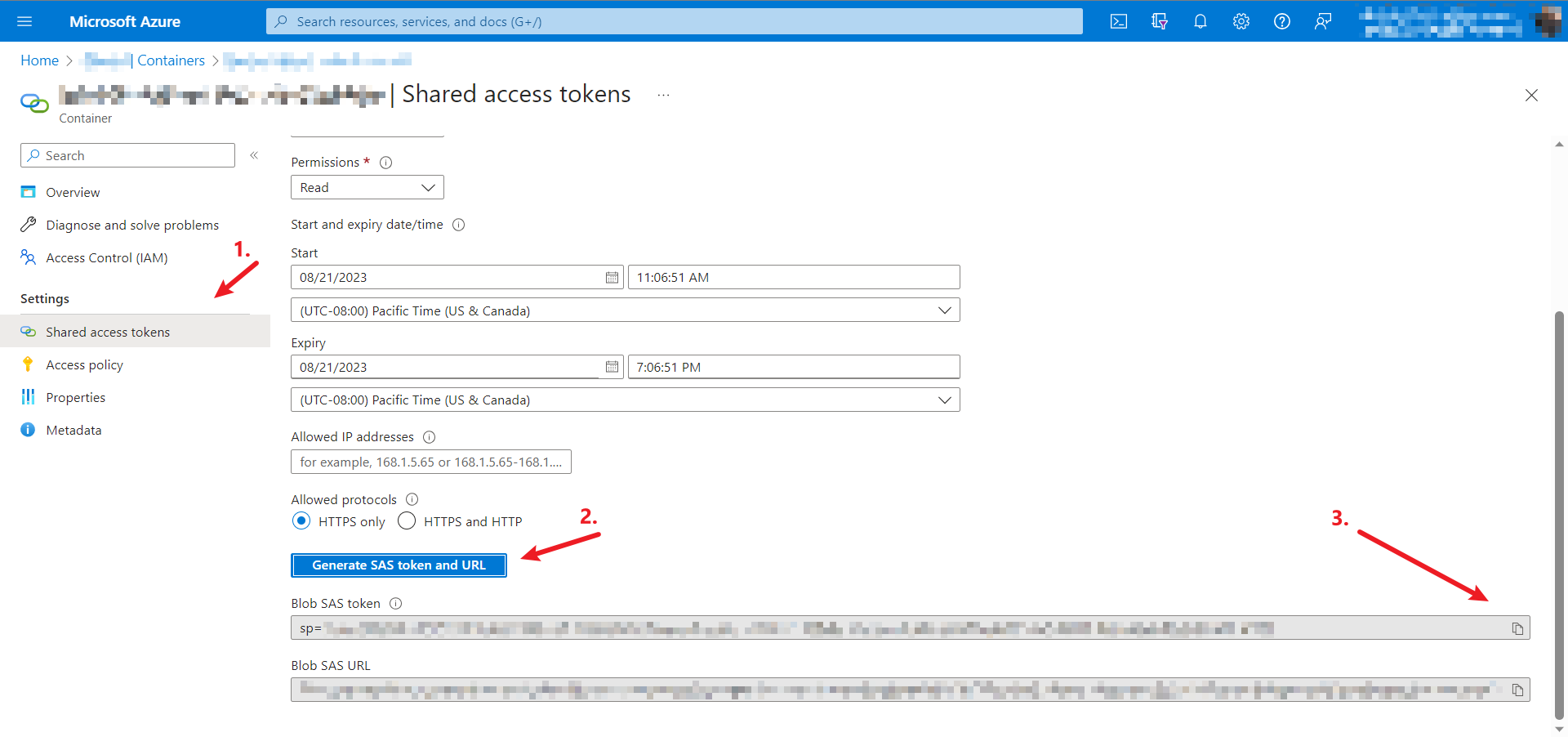Select HTTPS only protocol
The width and height of the screenshot is (1568, 737).
(x=302, y=521)
